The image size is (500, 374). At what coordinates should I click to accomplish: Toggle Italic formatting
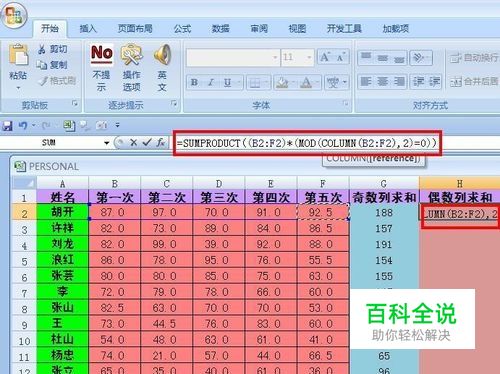211,82
